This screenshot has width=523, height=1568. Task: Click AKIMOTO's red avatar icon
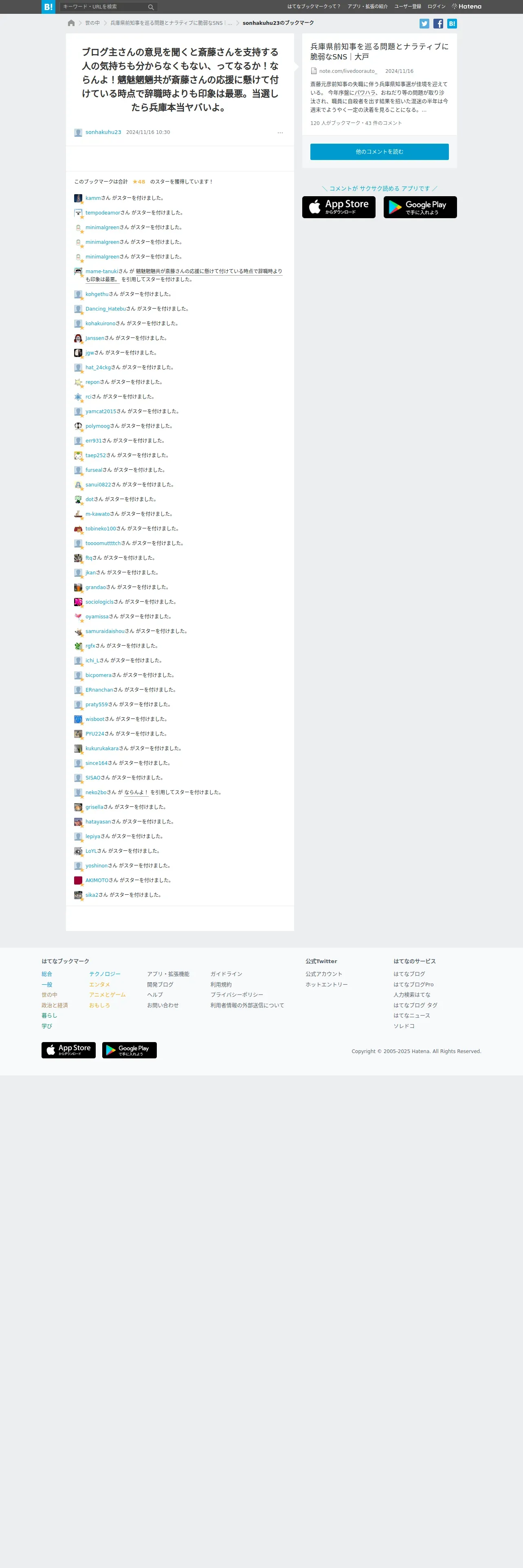coord(78,880)
